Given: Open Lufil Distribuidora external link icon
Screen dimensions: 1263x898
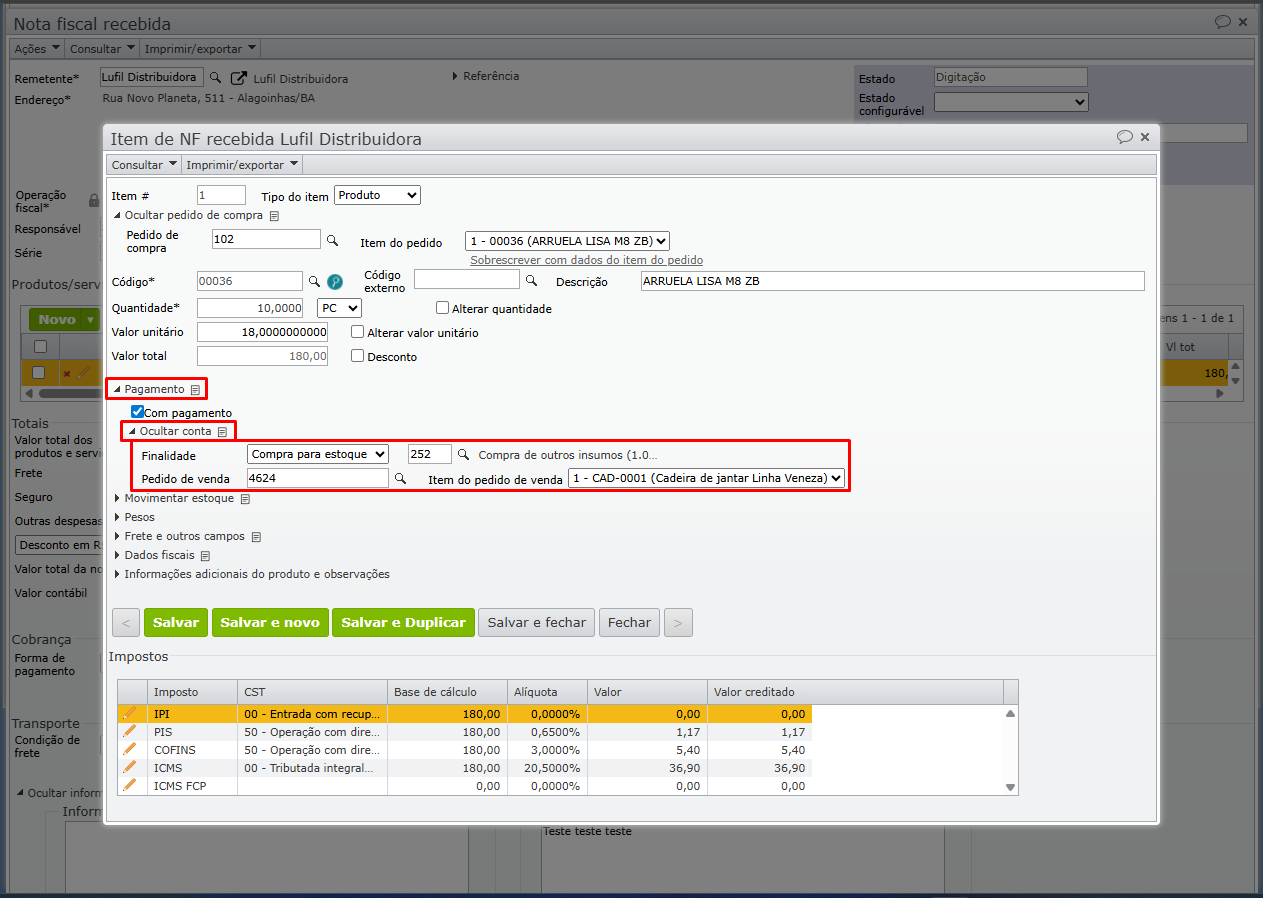Looking at the screenshot, I should pyautogui.click(x=238, y=78).
